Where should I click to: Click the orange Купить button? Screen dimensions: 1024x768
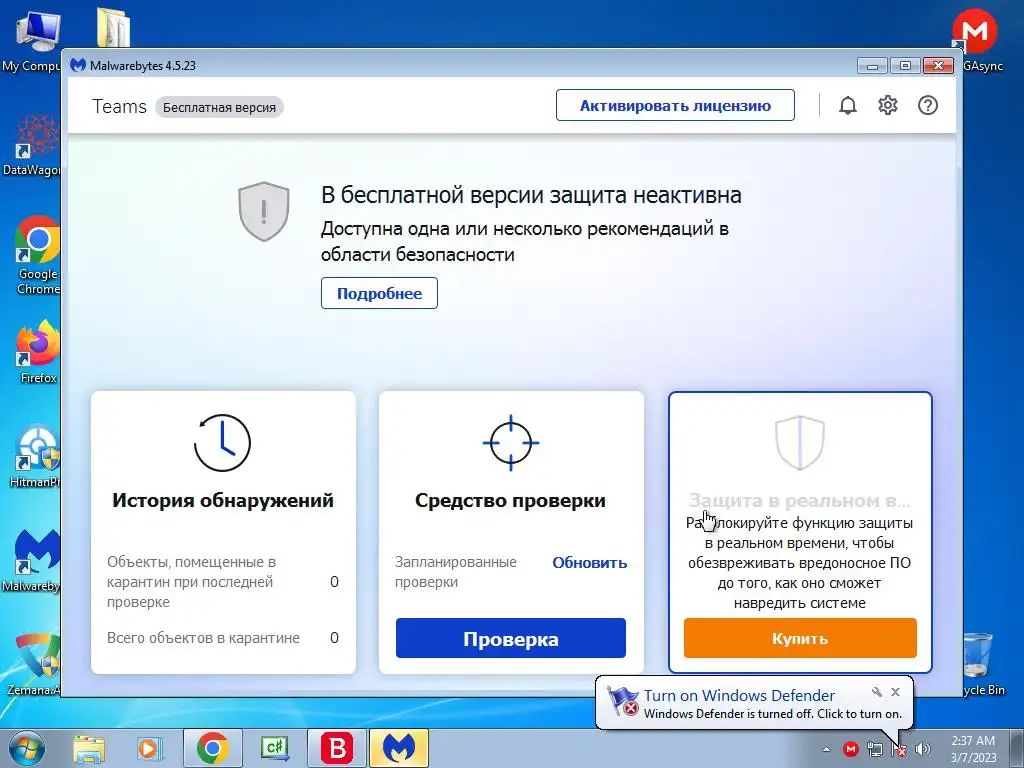click(x=800, y=638)
